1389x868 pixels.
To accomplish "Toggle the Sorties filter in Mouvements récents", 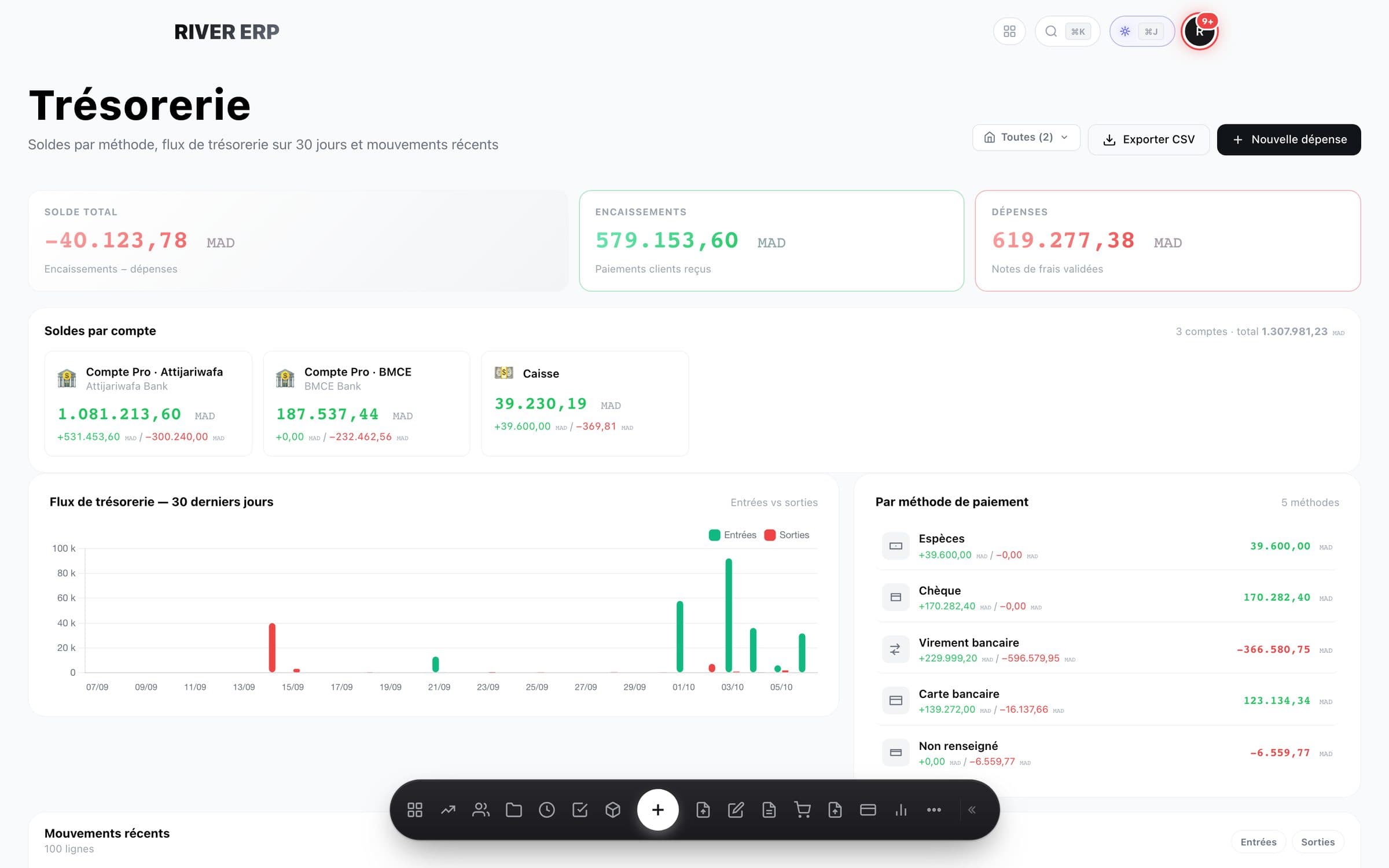I will pyautogui.click(x=1318, y=842).
